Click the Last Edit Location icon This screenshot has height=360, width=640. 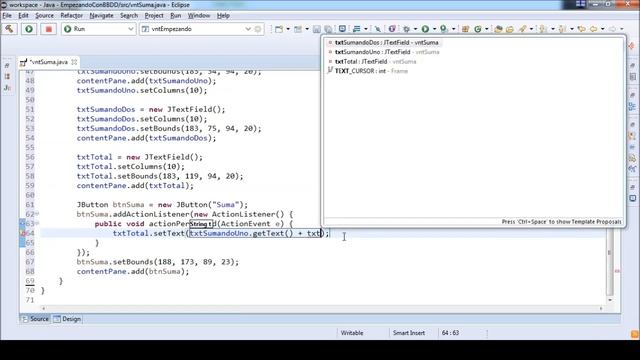(581, 29)
